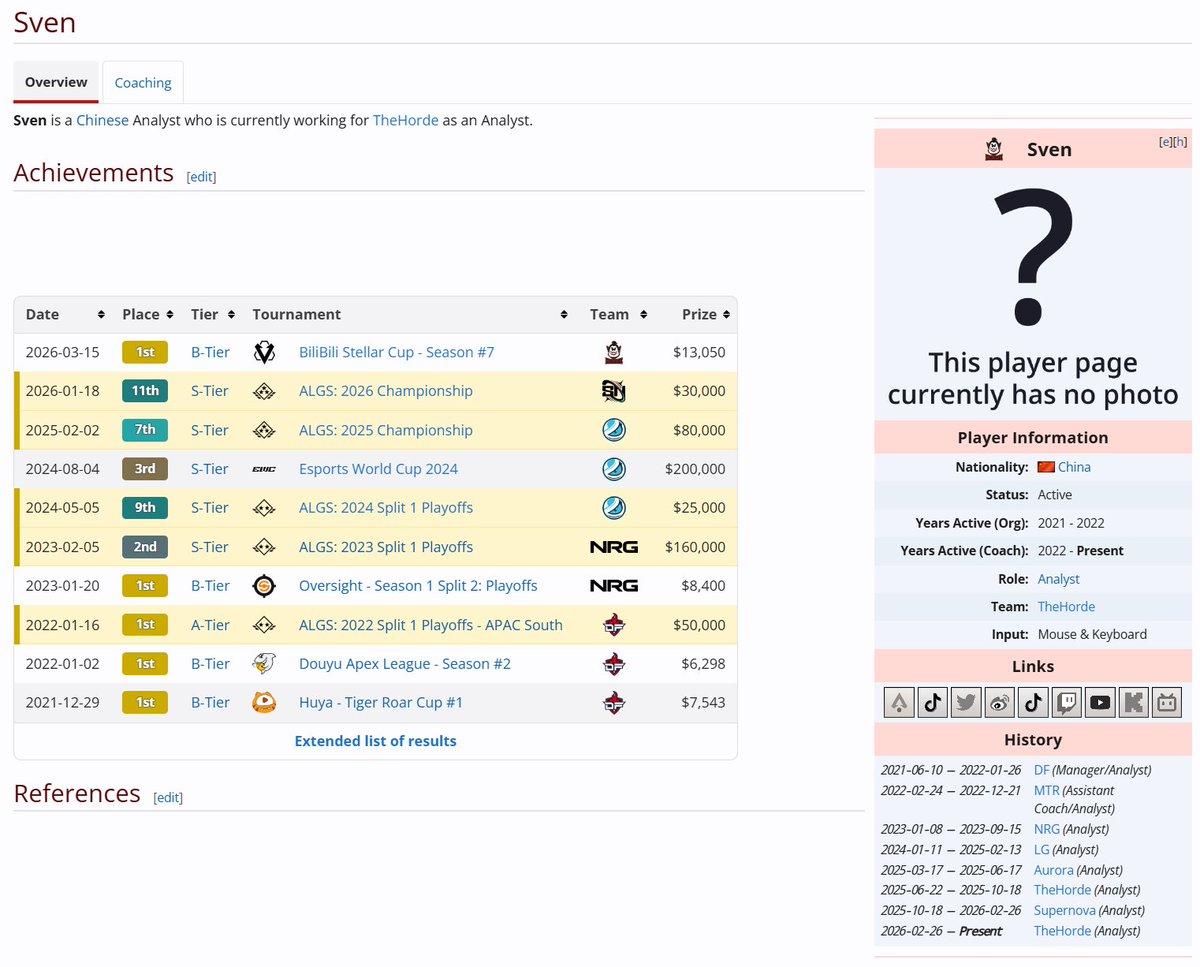Open ALGS: 2022 Split 1 Playoffs - APAC South

tap(431, 625)
